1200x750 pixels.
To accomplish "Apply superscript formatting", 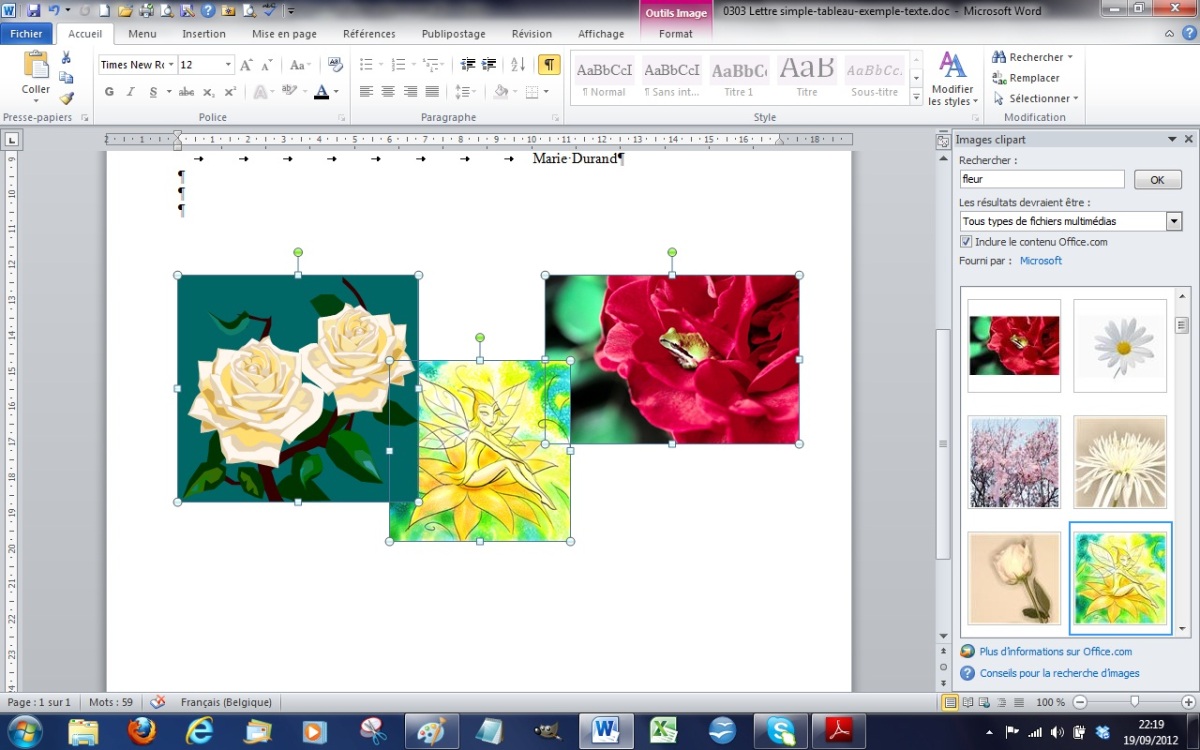I will coord(230,92).
